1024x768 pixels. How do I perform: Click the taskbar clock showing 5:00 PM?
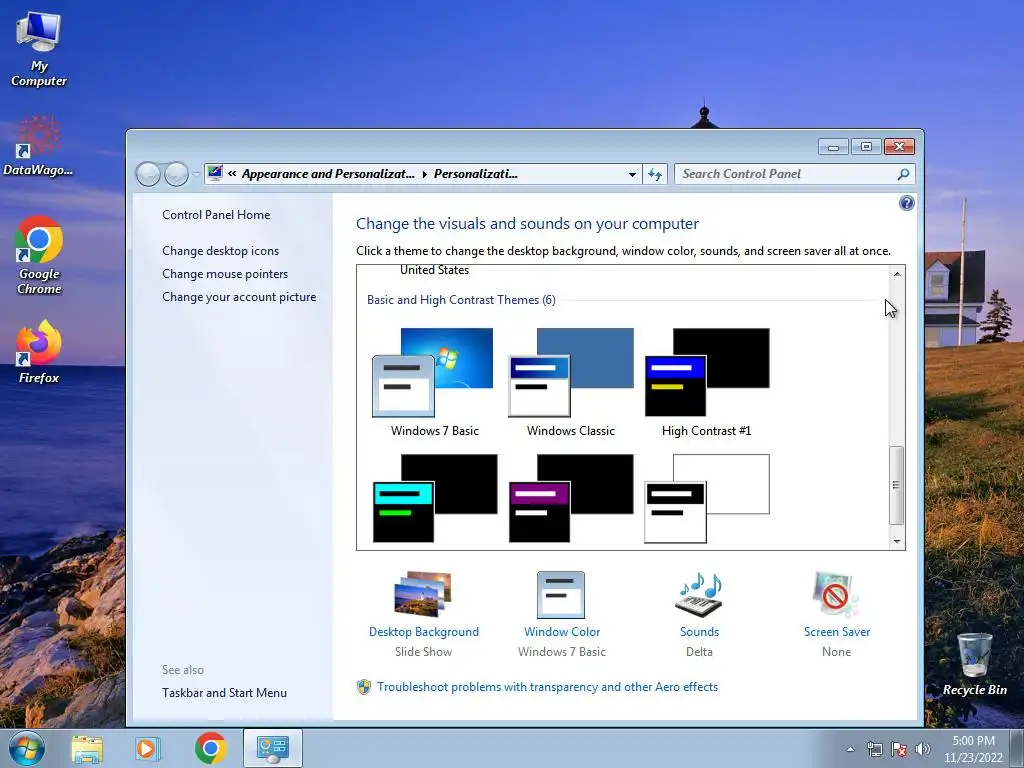[973, 749]
